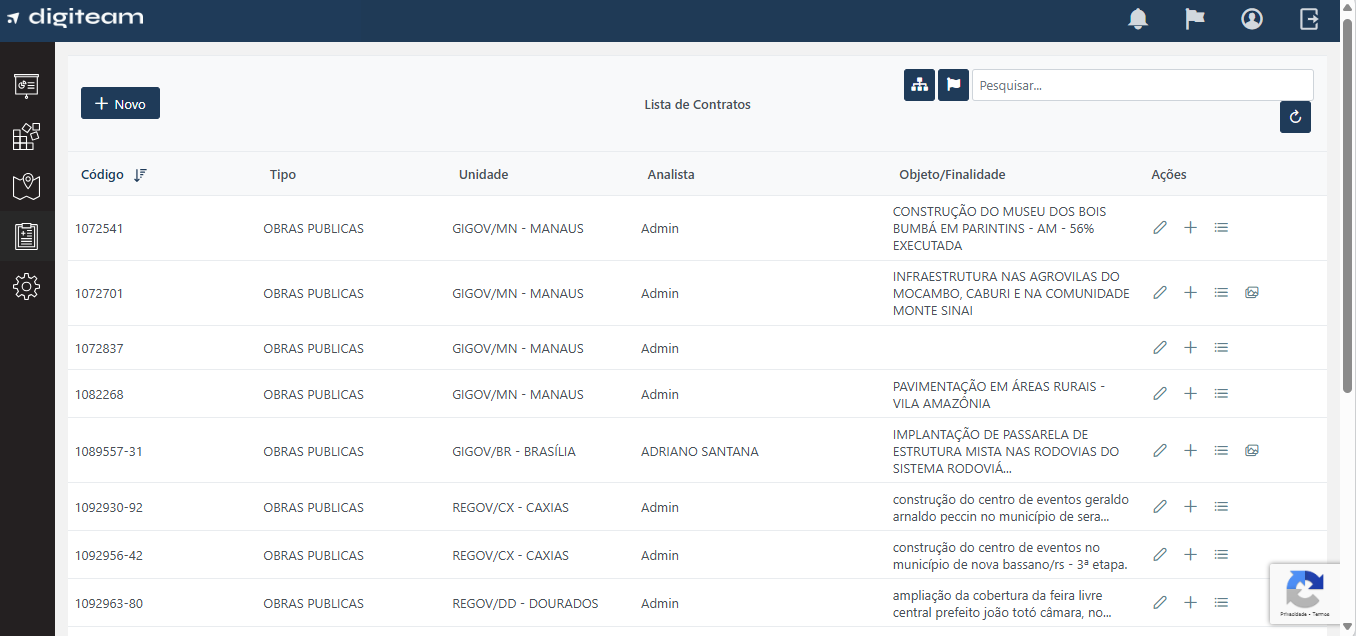Open the notifications bell
This screenshot has width=1356, height=636.
(x=1138, y=19)
